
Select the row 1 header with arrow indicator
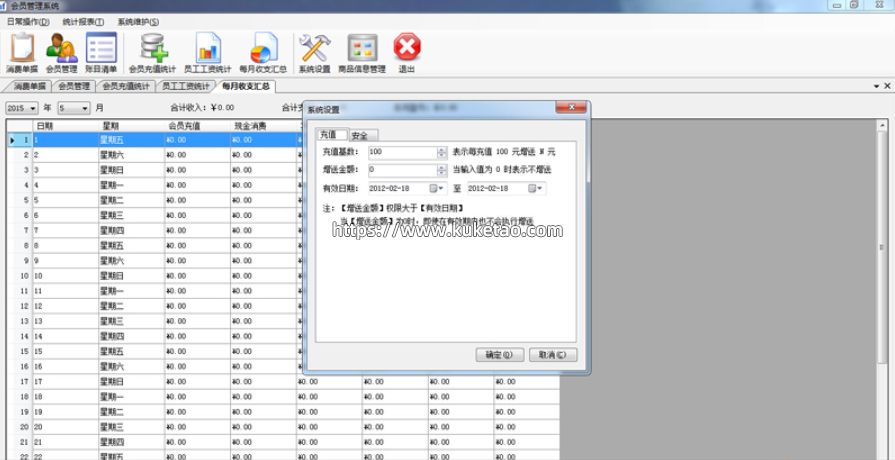click(x=19, y=140)
